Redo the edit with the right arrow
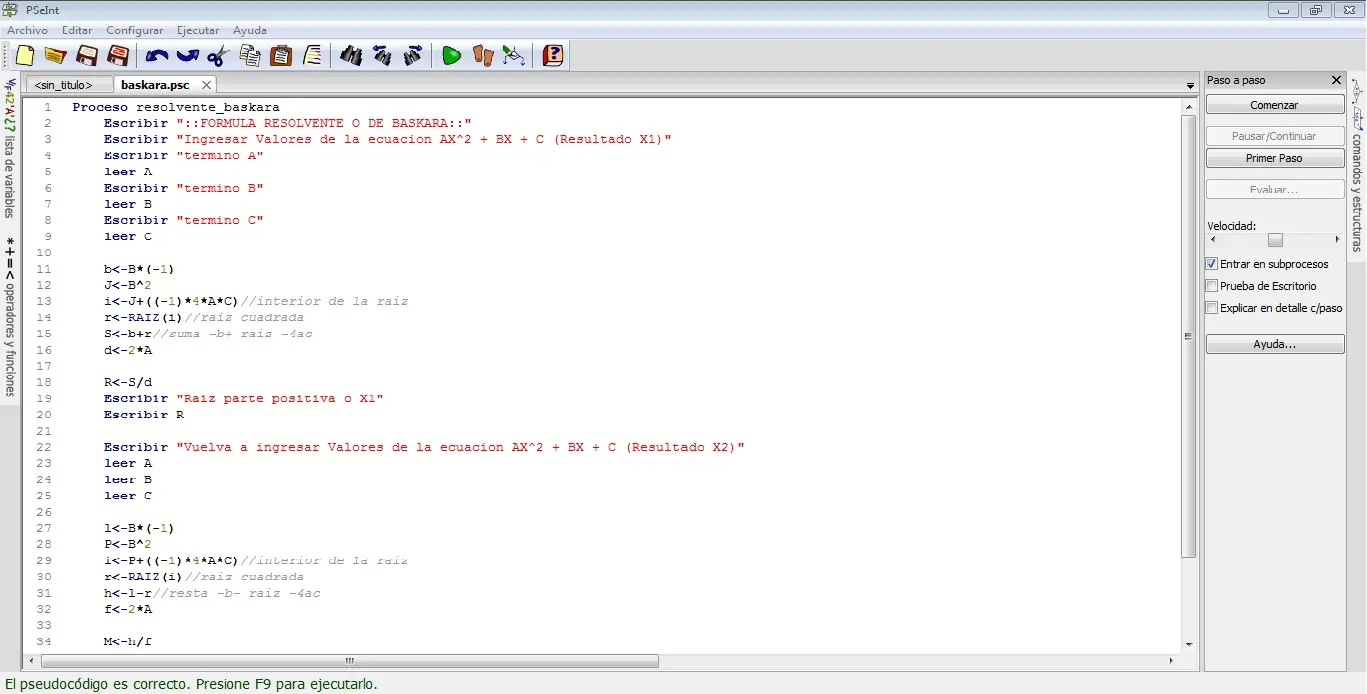The width and height of the screenshot is (1367, 694). coord(187,56)
